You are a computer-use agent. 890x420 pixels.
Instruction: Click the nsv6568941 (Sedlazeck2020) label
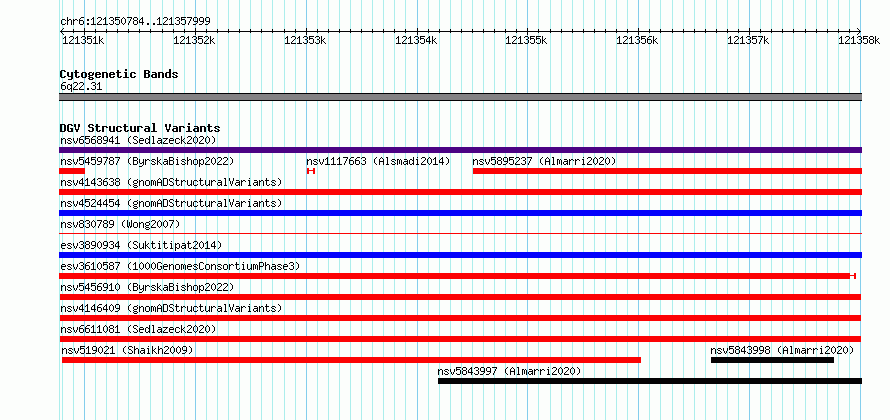(138, 140)
